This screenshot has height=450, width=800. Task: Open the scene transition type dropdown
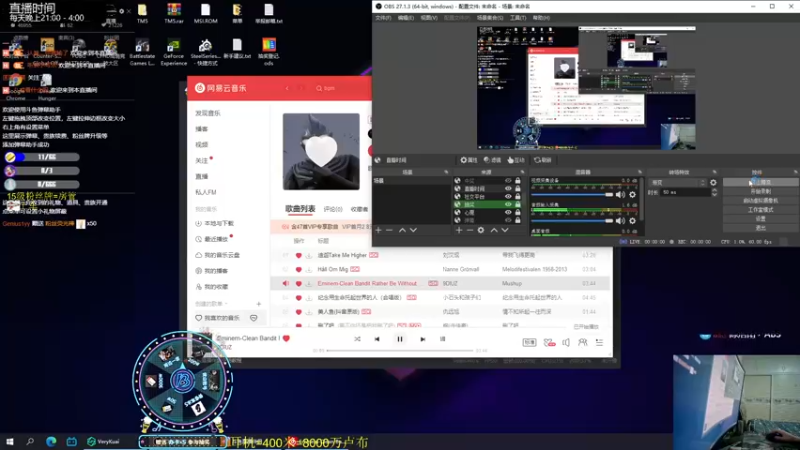pyautogui.click(x=678, y=183)
